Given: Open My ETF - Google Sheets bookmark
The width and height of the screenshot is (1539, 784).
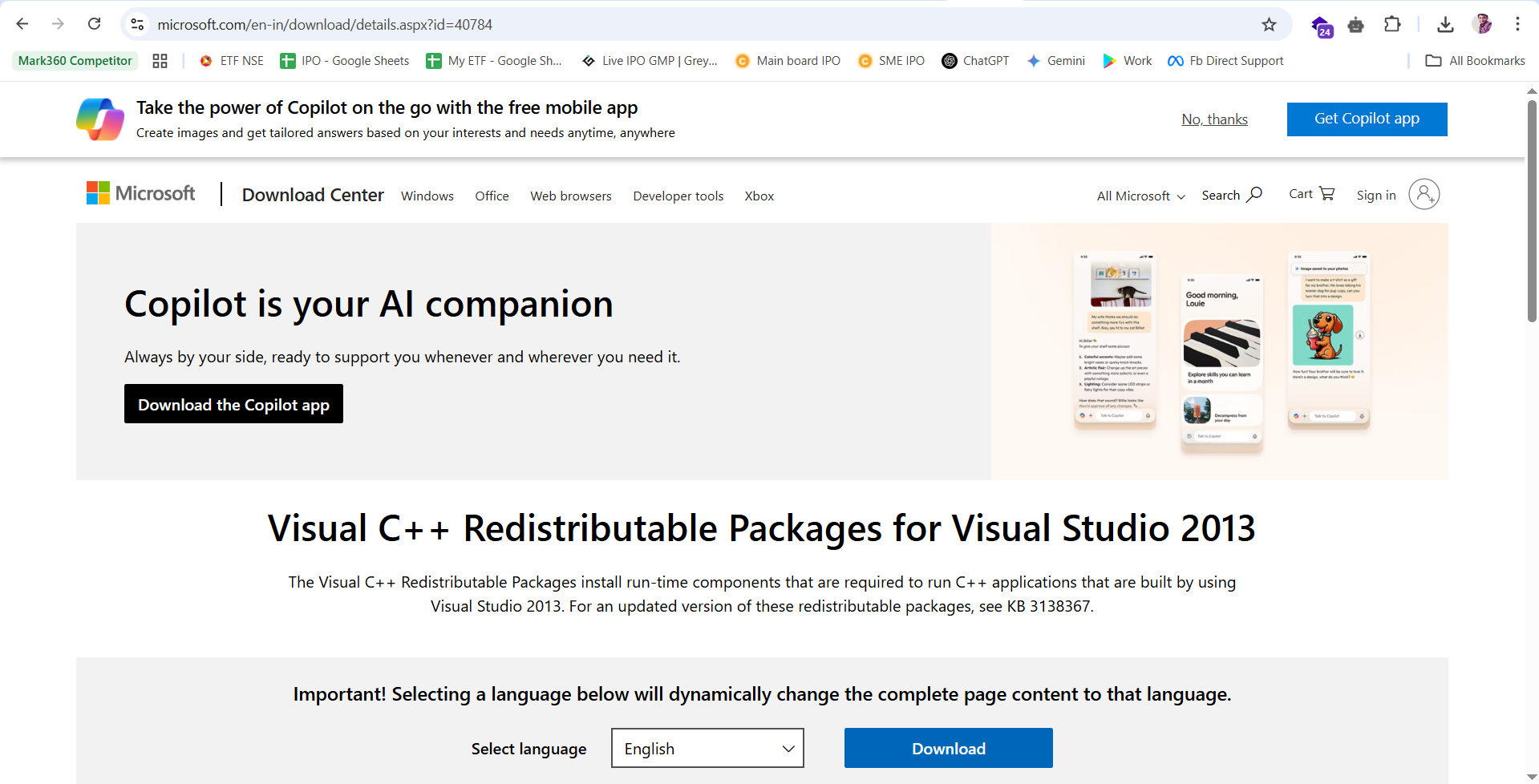Looking at the screenshot, I should click(494, 61).
